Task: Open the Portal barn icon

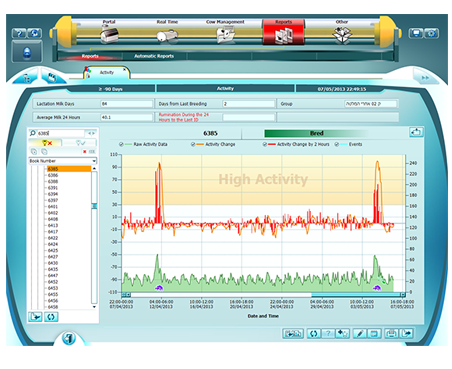Action: [x=109, y=35]
